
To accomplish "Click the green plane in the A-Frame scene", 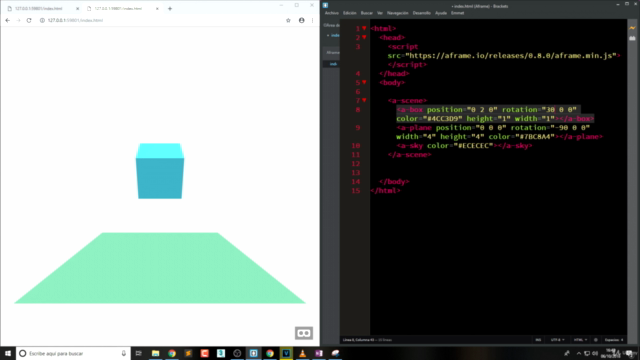I will 160,268.
